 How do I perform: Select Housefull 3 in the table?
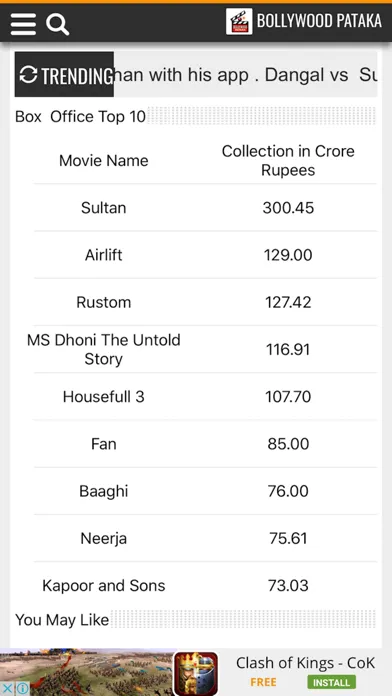tap(103, 396)
